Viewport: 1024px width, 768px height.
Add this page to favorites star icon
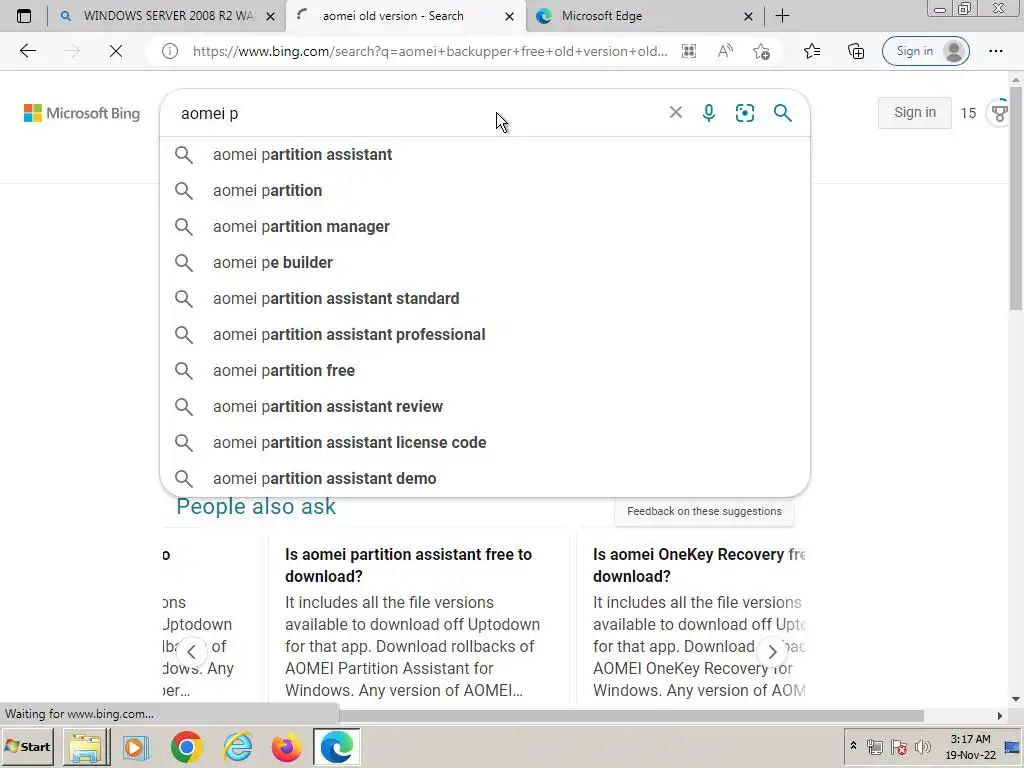(x=761, y=51)
